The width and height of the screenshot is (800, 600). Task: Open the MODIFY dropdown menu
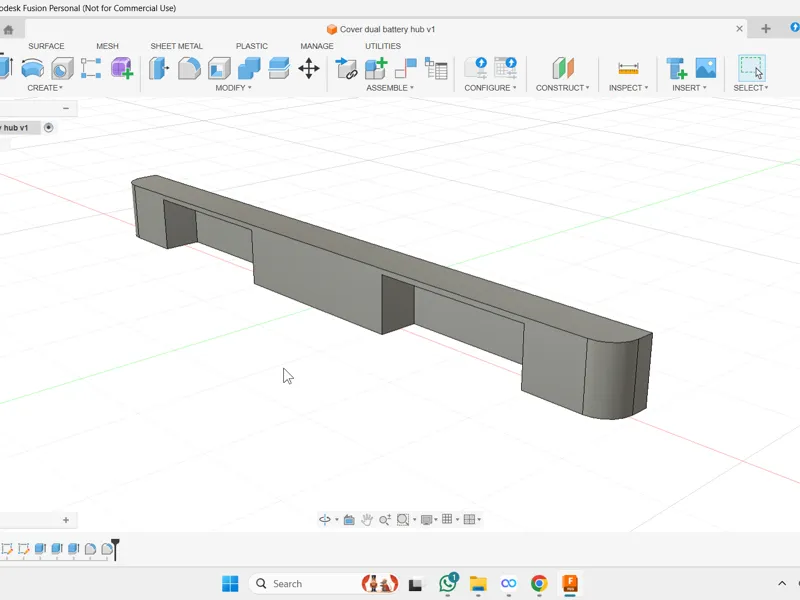point(233,88)
